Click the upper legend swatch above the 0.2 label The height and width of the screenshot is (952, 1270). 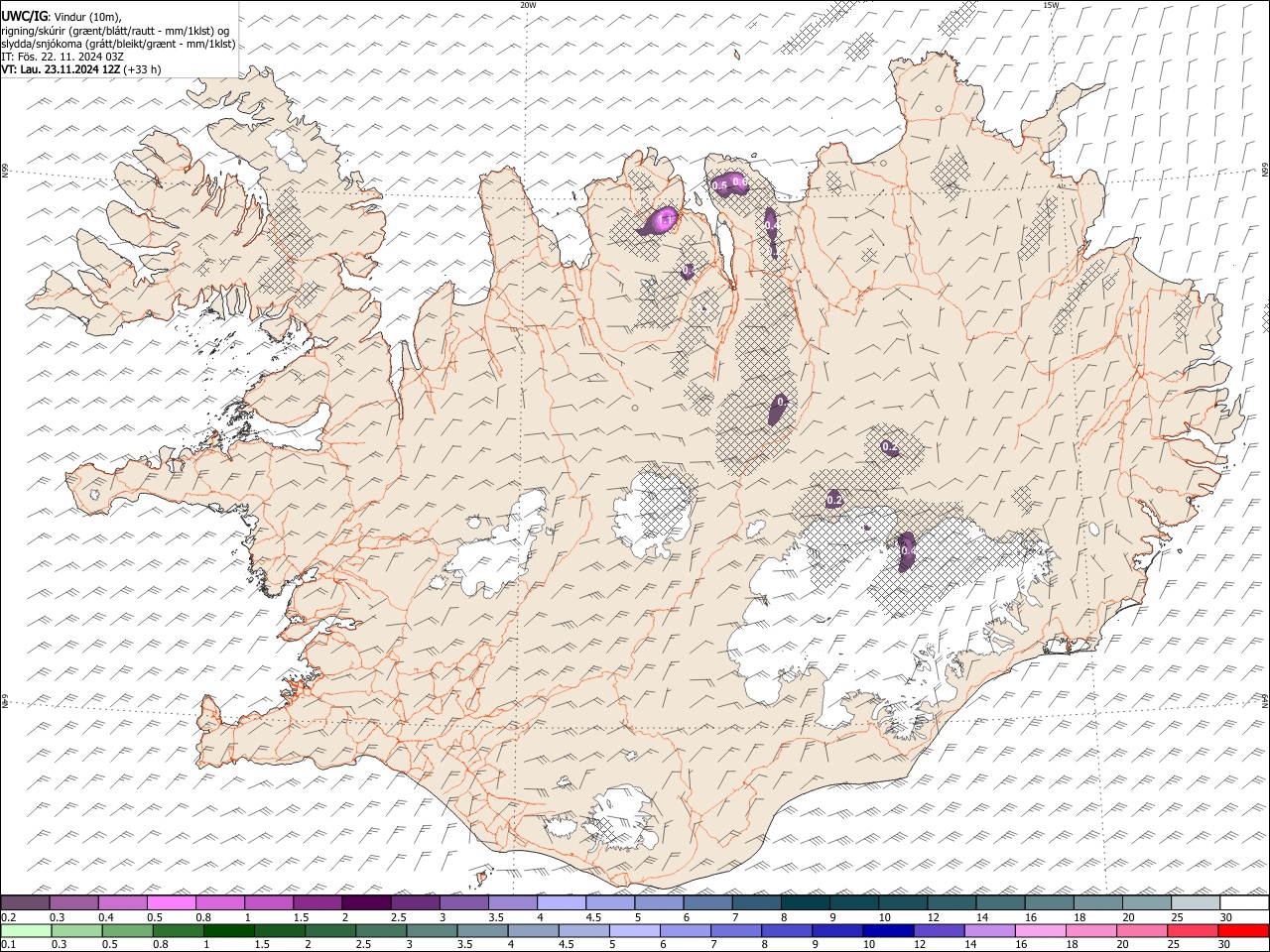point(25,902)
